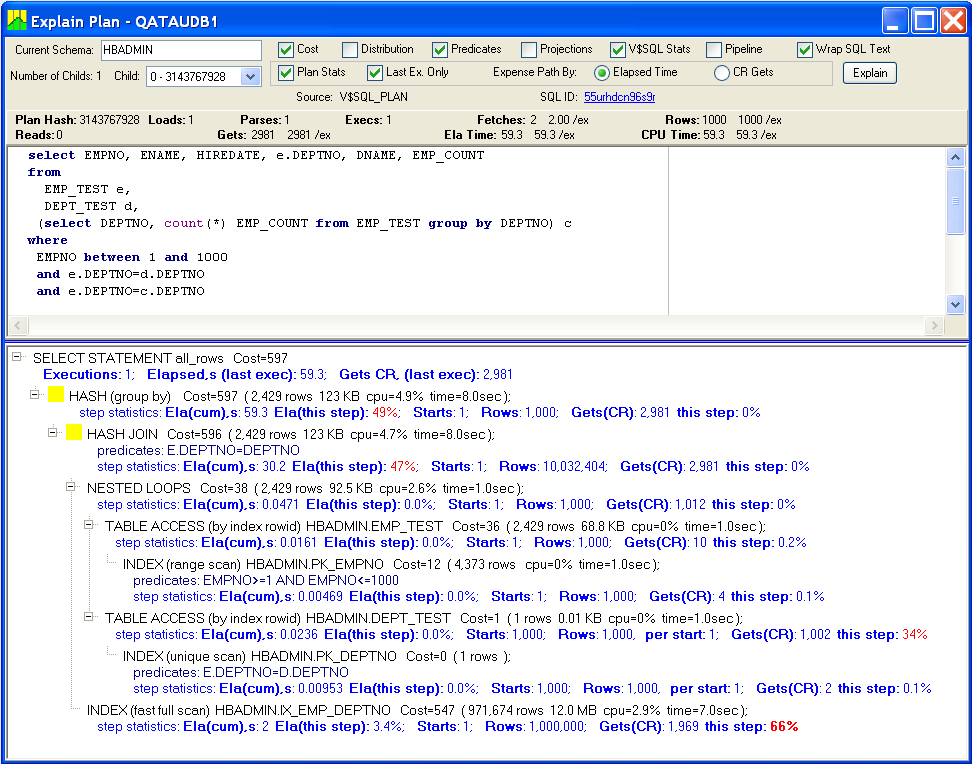This screenshot has height=764, width=972.
Task: Click the 'CPU Time: 59.3' statistic
Action: click(x=683, y=135)
